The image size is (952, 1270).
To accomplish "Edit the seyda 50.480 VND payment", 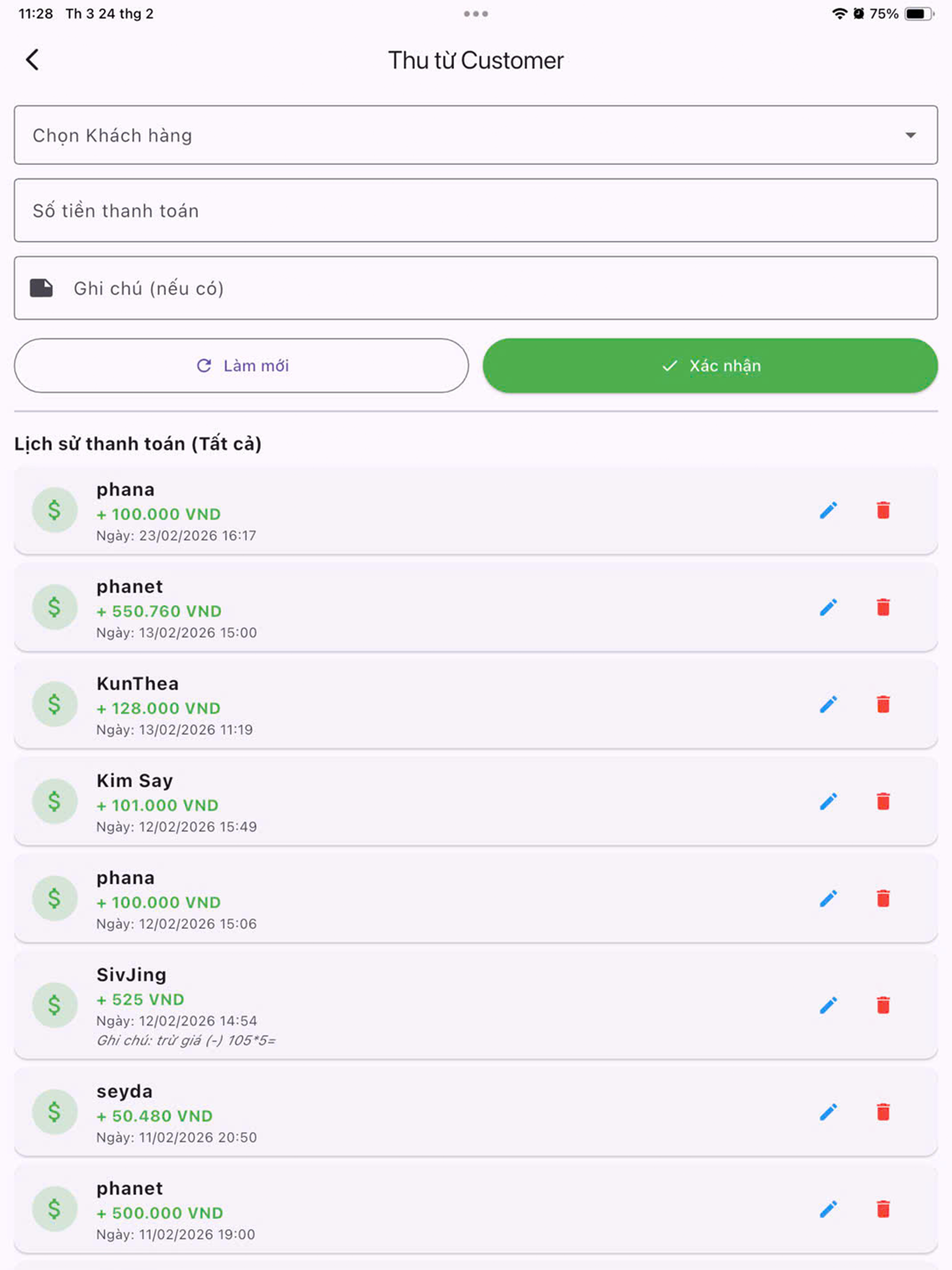I will (x=828, y=1112).
